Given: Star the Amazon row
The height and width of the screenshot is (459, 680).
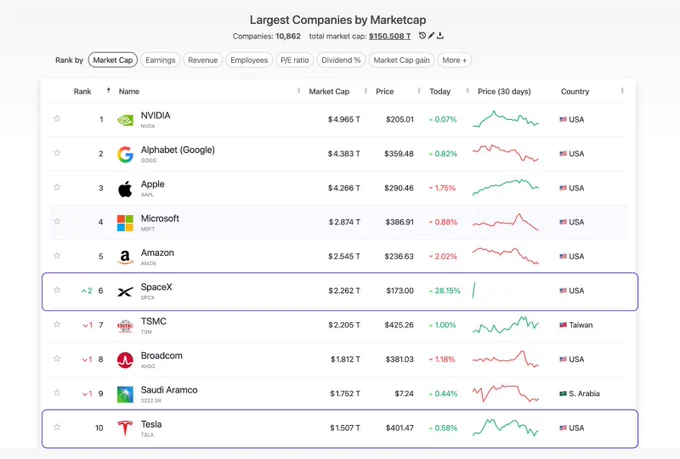Looking at the screenshot, I should pos(57,256).
